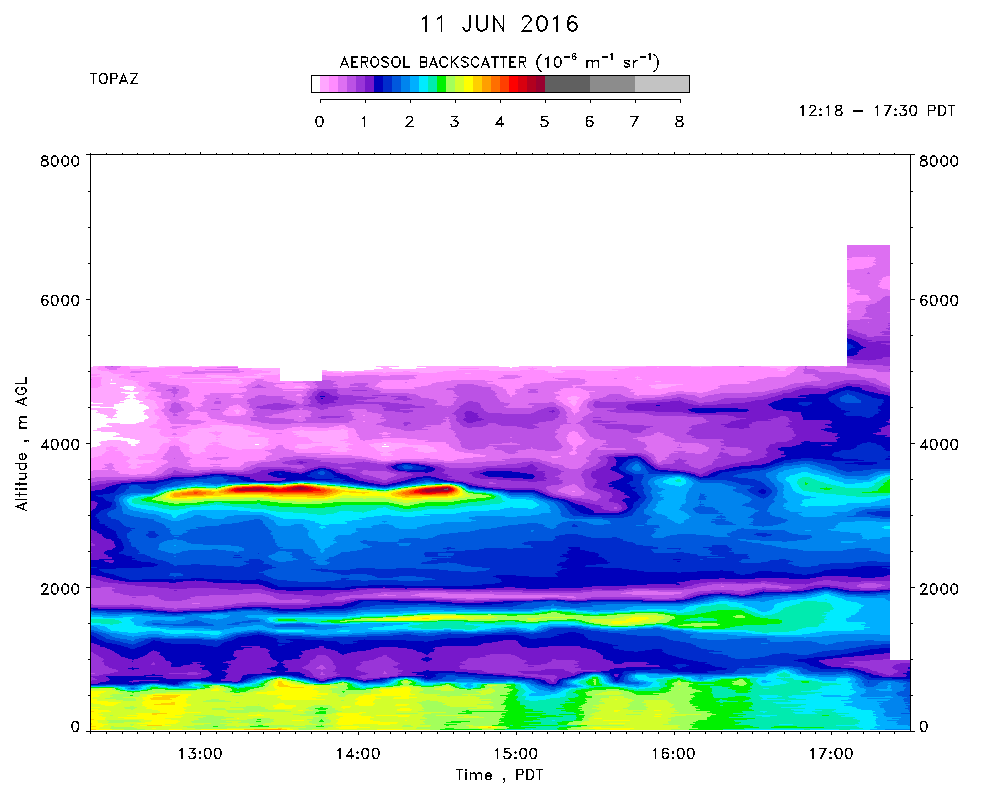Click the colorbar tick label "4"

(x=499, y=122)
